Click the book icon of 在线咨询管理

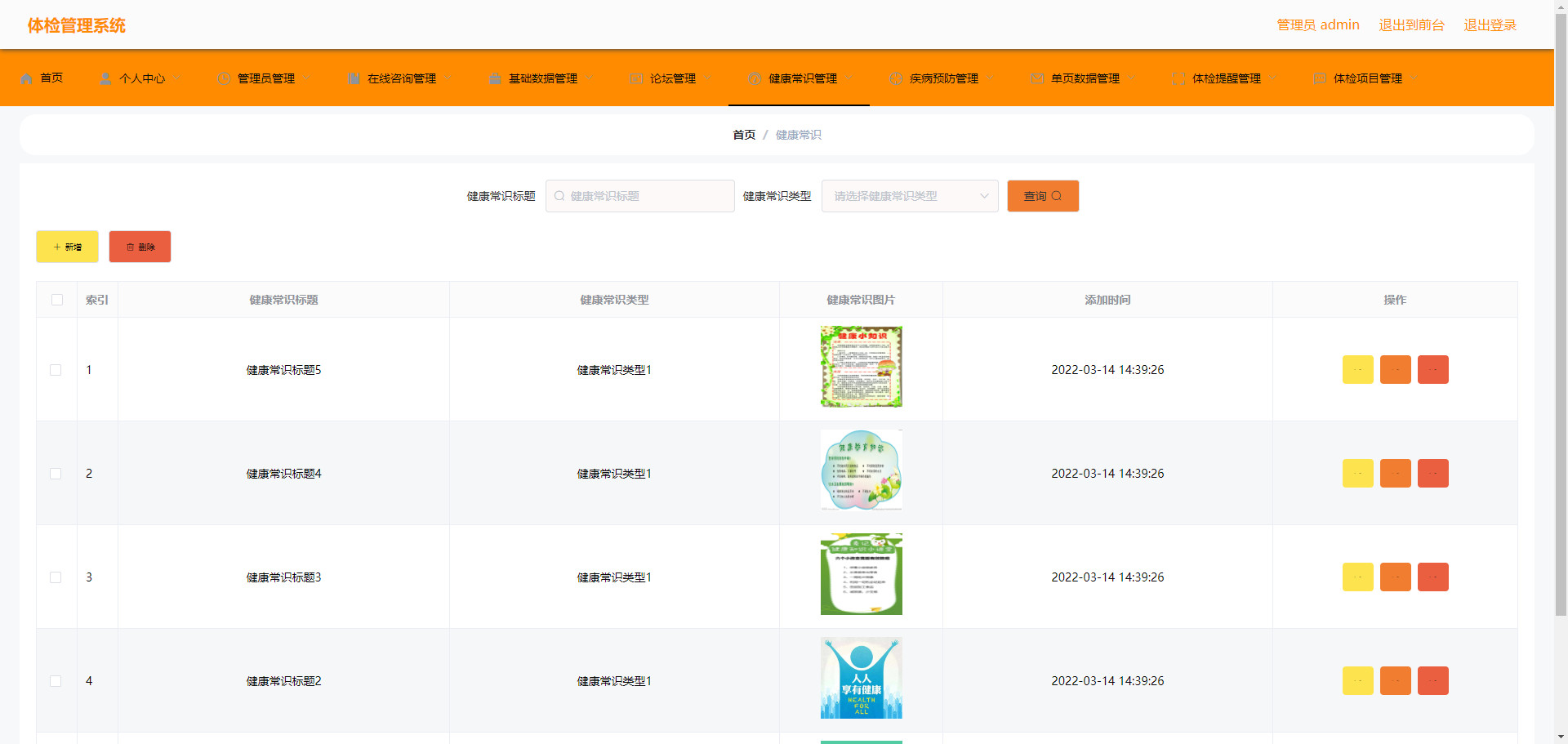[x=354, y=78]
